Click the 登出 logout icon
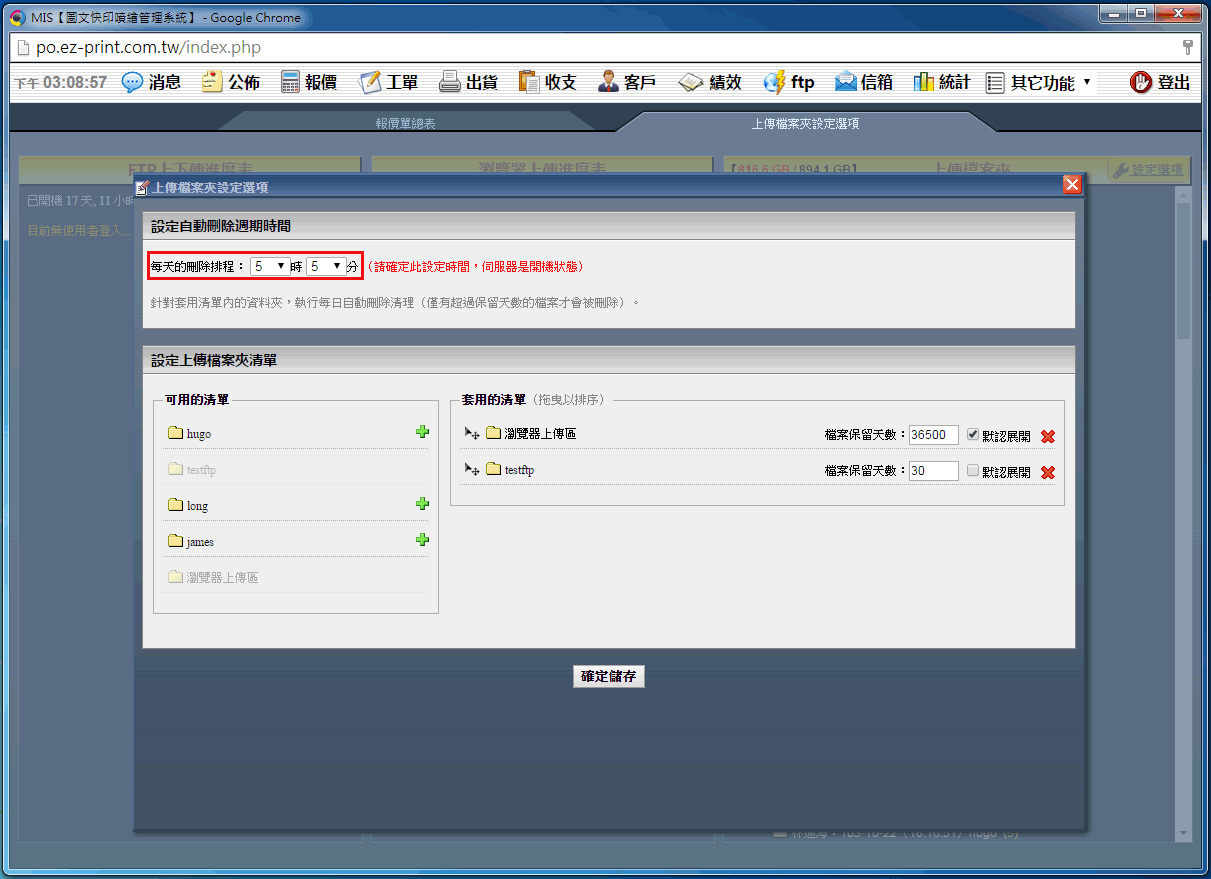This screenshot has height=879, width=1211. click(1141, 82)
